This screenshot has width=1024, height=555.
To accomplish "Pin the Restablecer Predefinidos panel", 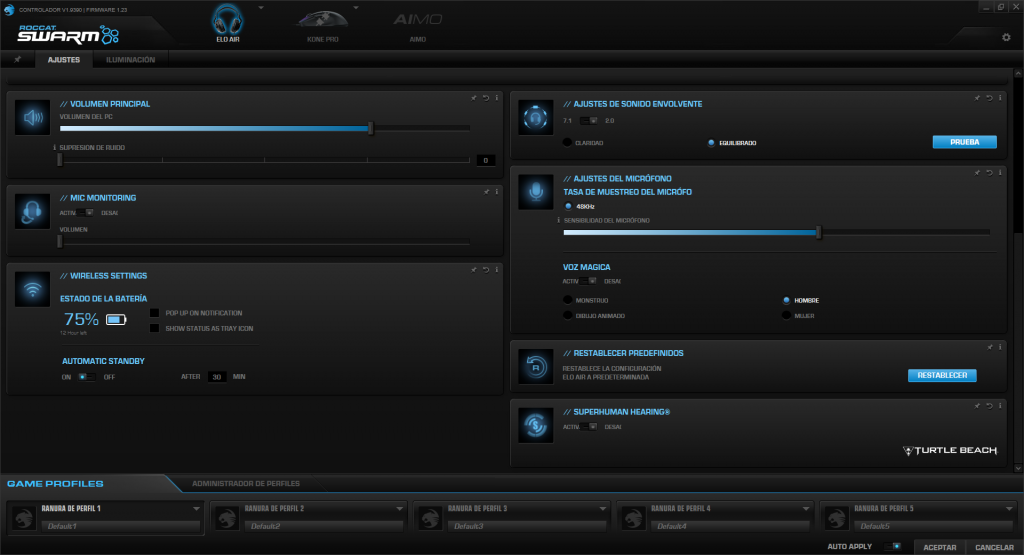I will pyautogui.click(x=989, y=347).
